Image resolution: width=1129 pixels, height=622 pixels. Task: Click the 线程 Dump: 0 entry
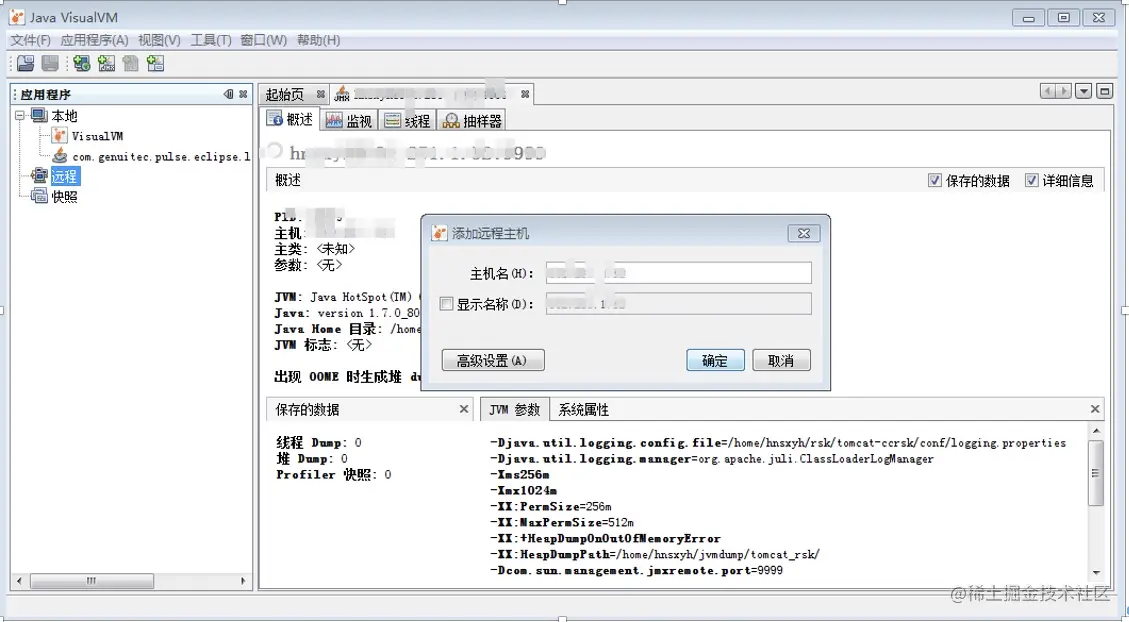click(x=319, y=442)
